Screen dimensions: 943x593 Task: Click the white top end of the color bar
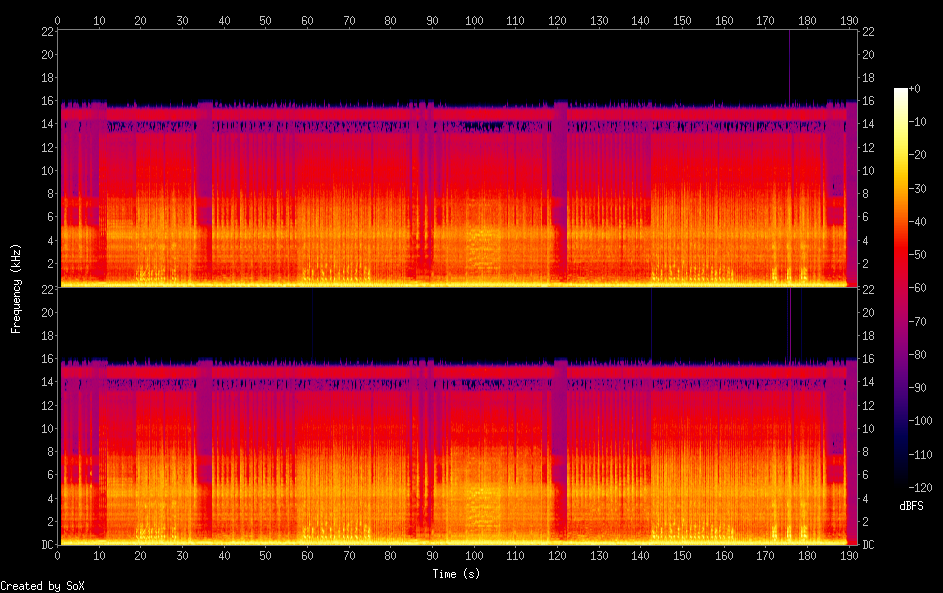click(901, 92)
